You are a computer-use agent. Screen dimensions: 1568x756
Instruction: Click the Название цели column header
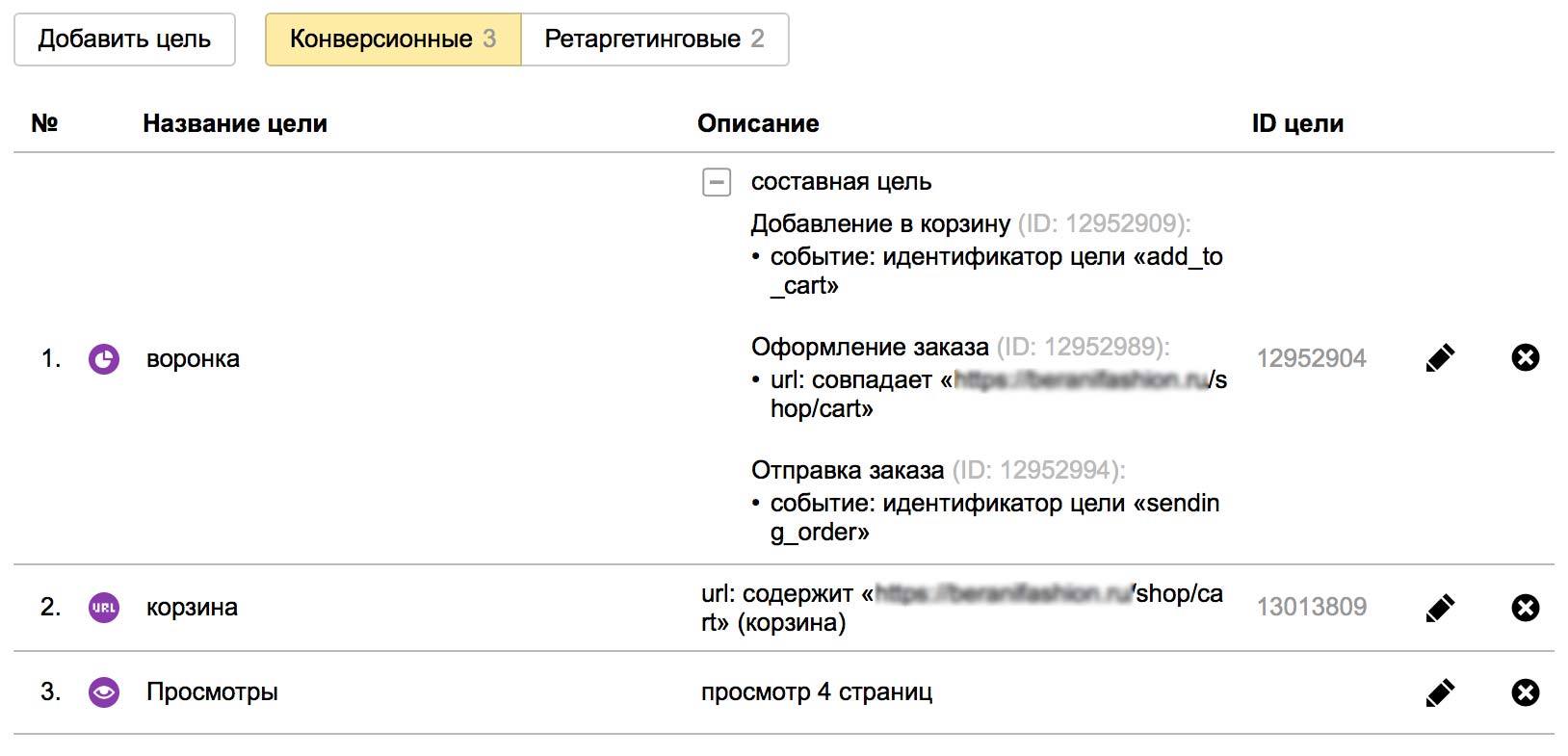click(x=235, y=123)
